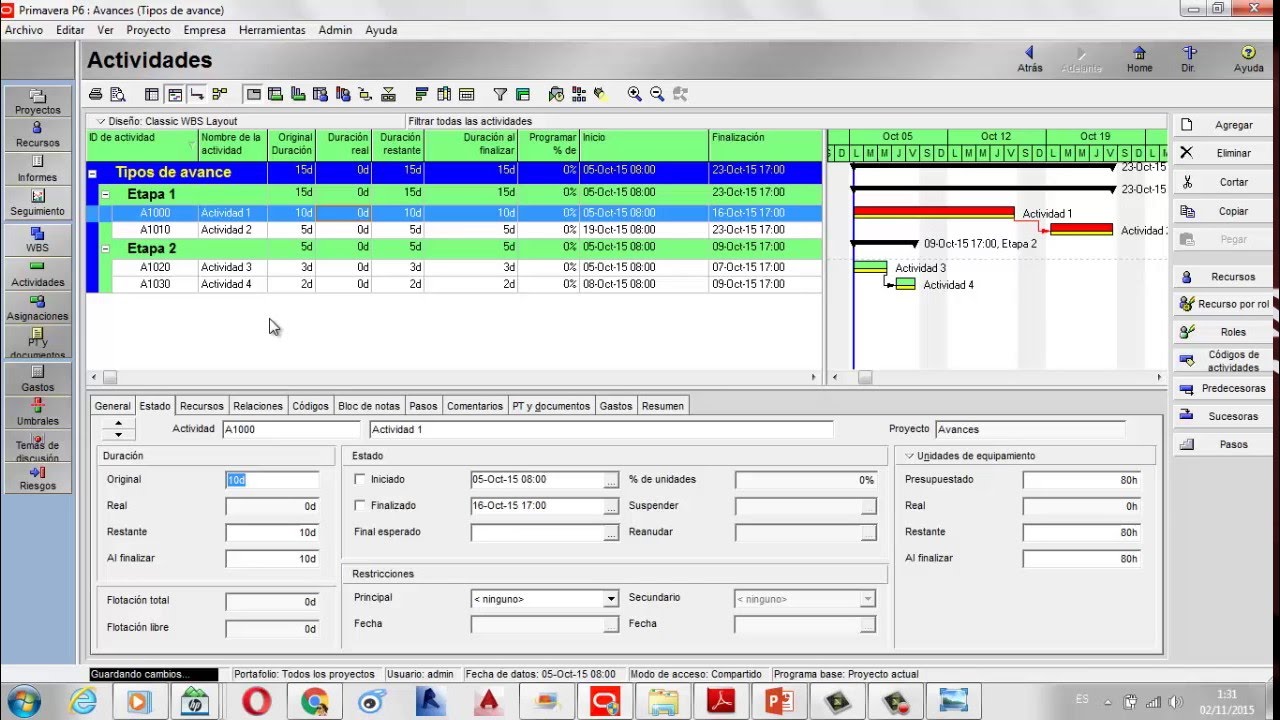
Task: Click the Sucesoras button
Action: click(1221, 416)
